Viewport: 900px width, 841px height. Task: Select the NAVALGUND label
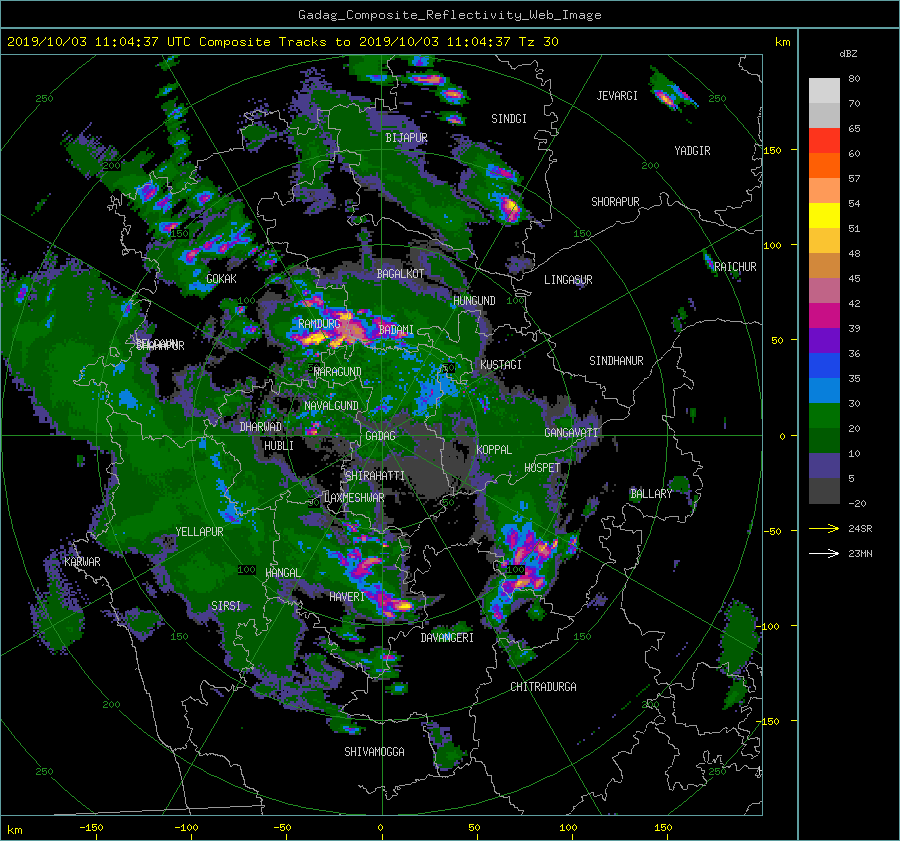(x=331, y=406)
